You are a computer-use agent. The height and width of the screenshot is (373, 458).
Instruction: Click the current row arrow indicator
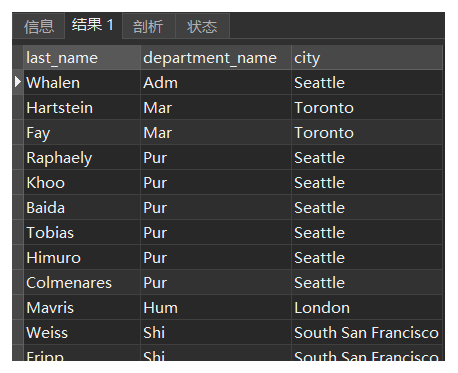pos(18,82)
